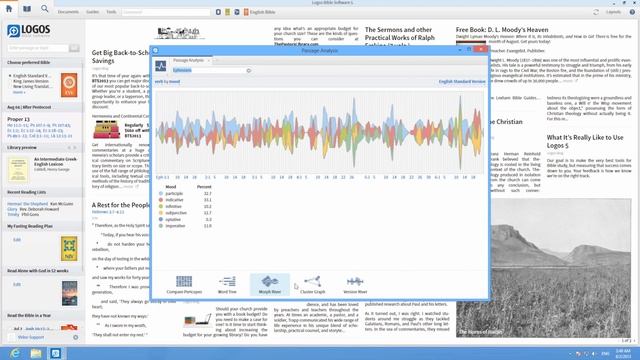Screen dimensions: 640x360
Task: Change the verb by mood dropdown
Action: (167, 82)
